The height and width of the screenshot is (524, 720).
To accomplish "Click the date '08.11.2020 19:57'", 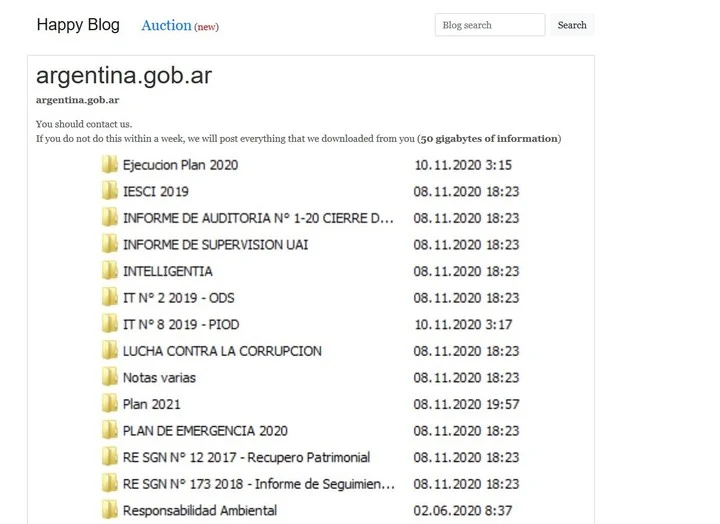I will [x=467, y=405].
